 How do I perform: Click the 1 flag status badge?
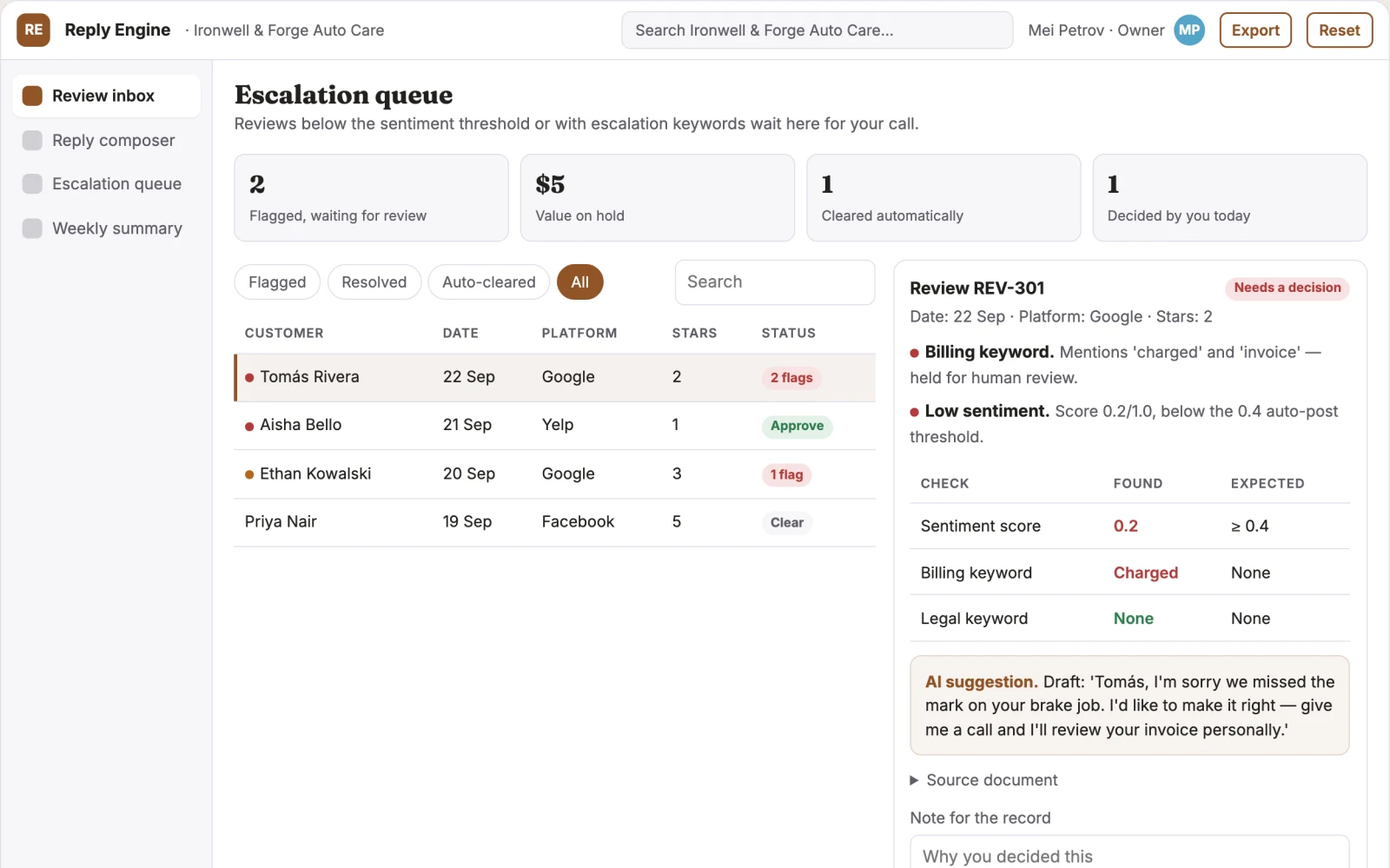tap(786, 474)
